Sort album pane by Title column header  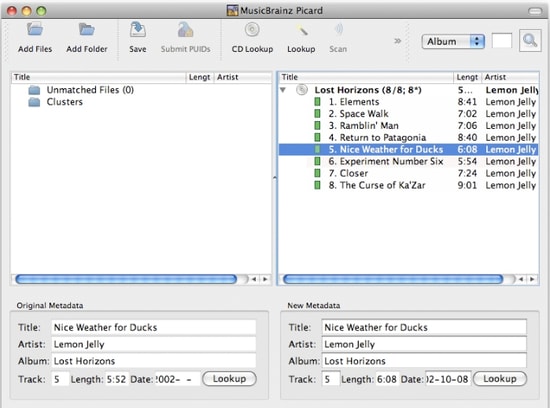pyautogui.click(x=366, y=77)
